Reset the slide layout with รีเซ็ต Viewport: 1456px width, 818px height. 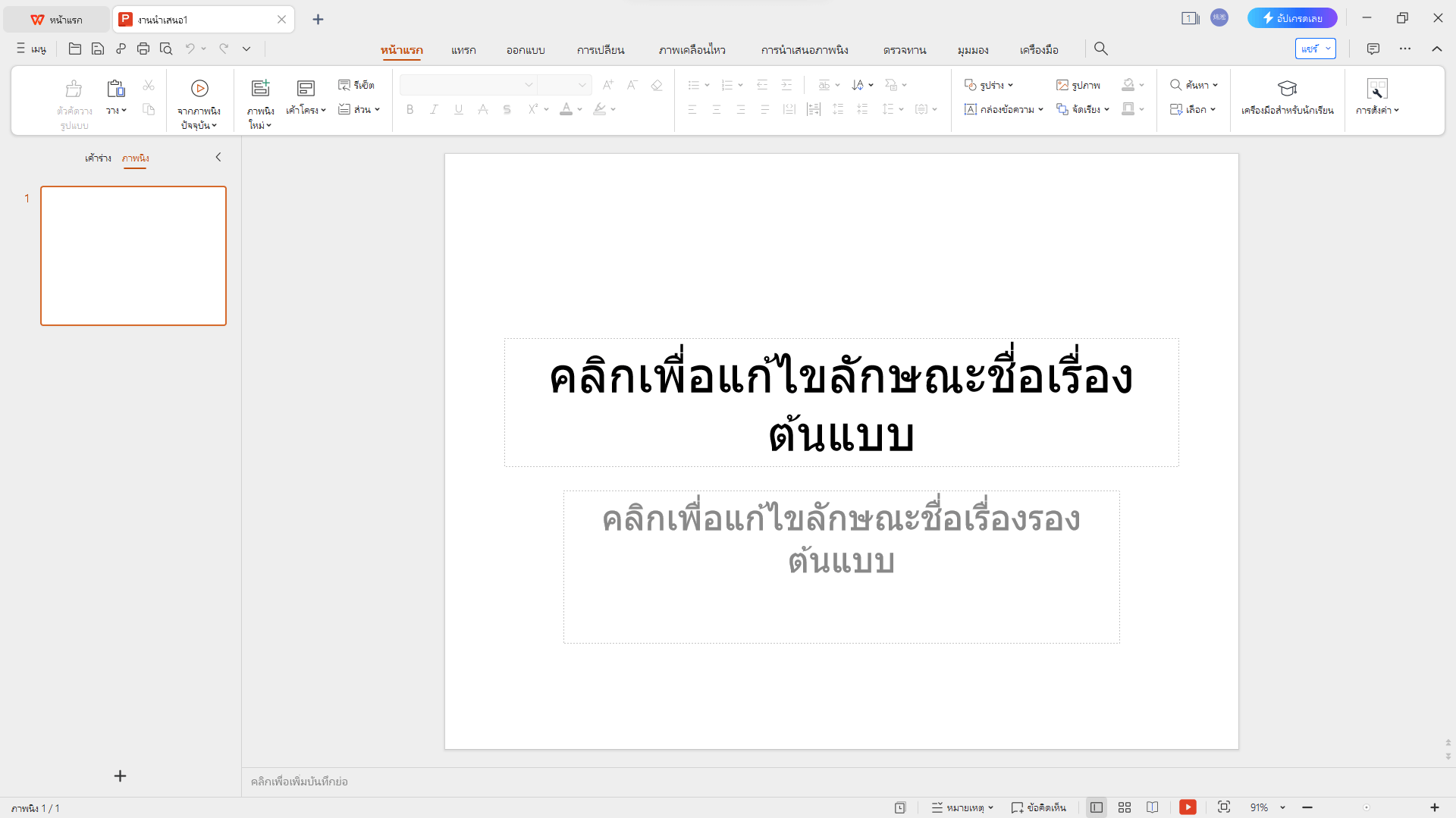(x=358, y=84)
